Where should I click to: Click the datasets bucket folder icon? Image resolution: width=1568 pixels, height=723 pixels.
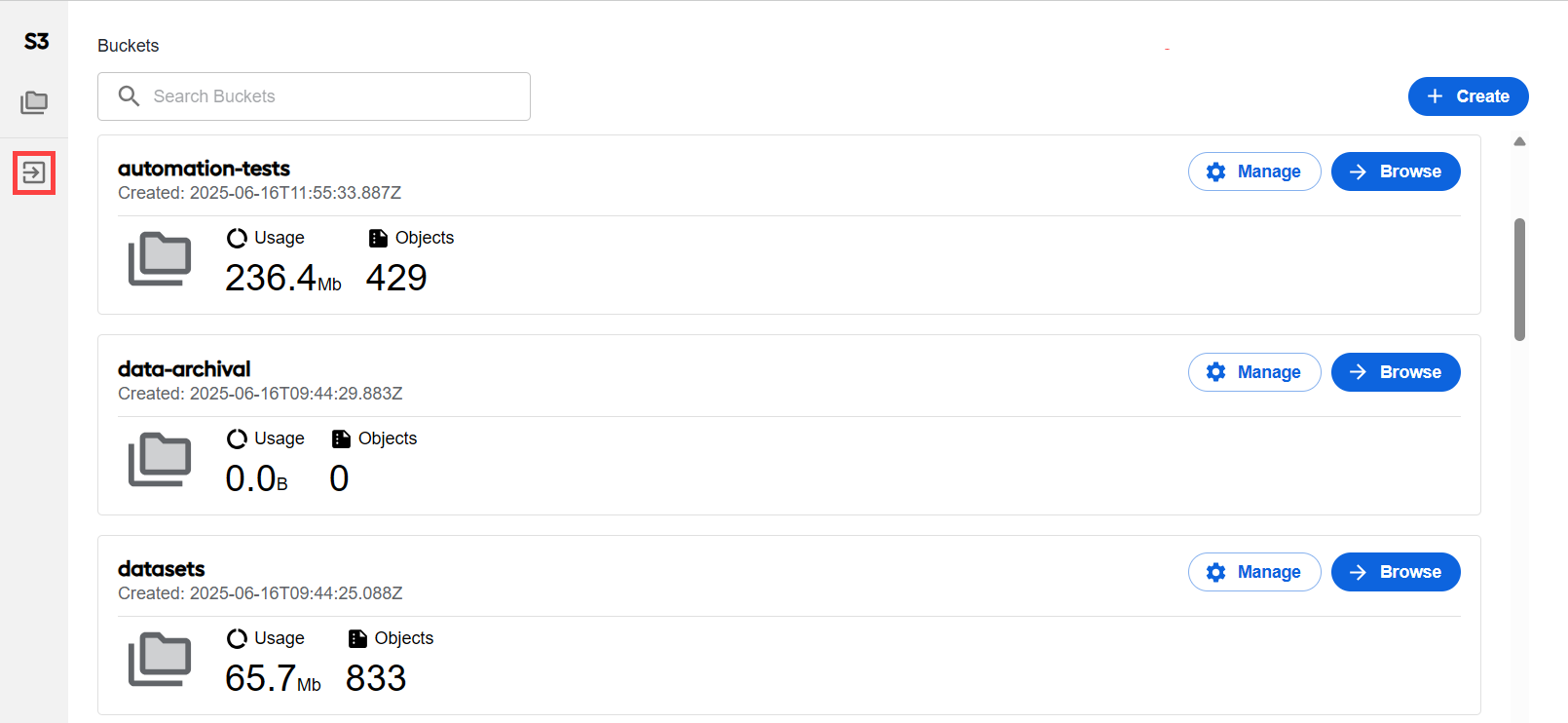pos(160,660)
